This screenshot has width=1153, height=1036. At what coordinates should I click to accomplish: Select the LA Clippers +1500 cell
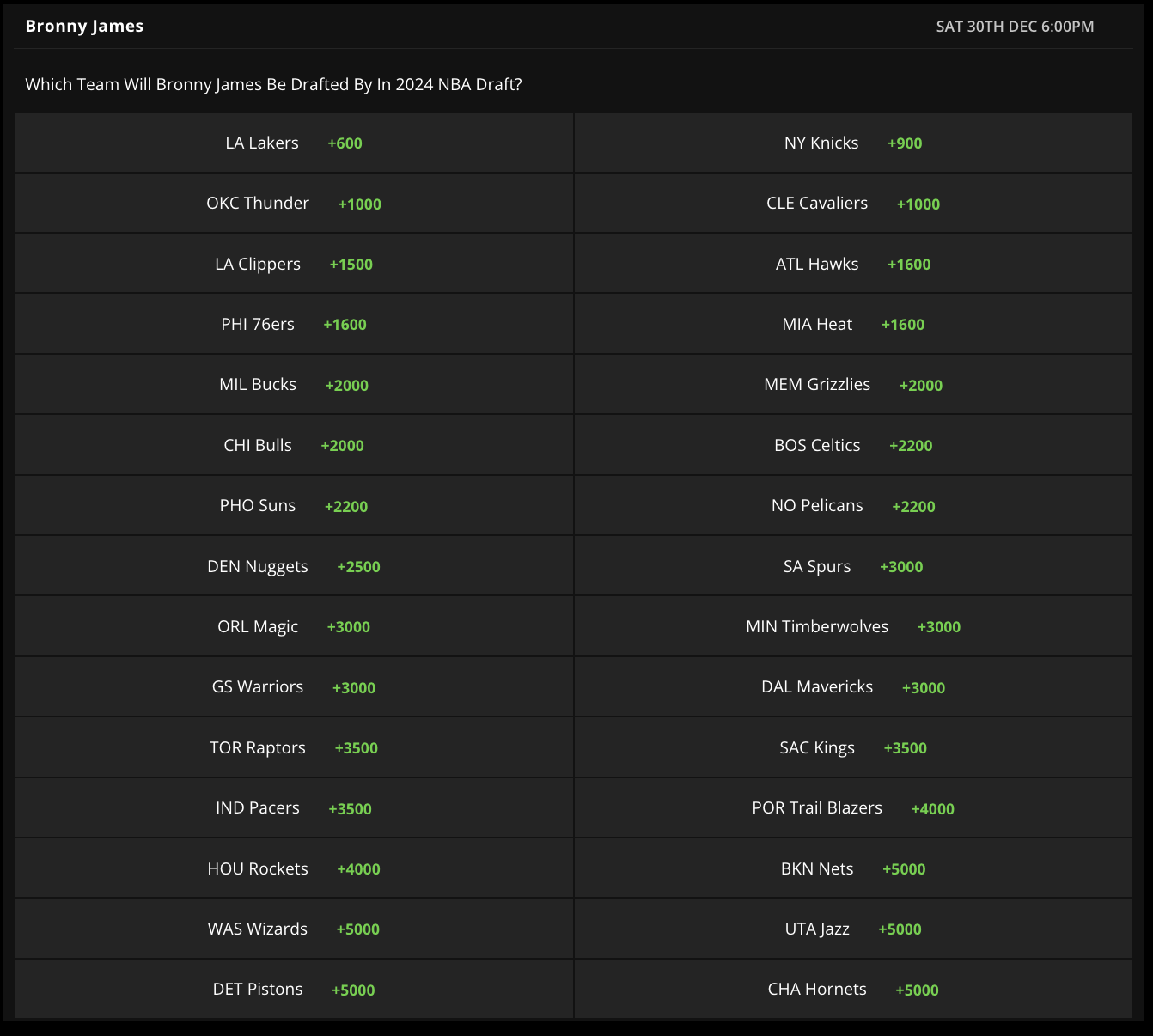[294, 264]
